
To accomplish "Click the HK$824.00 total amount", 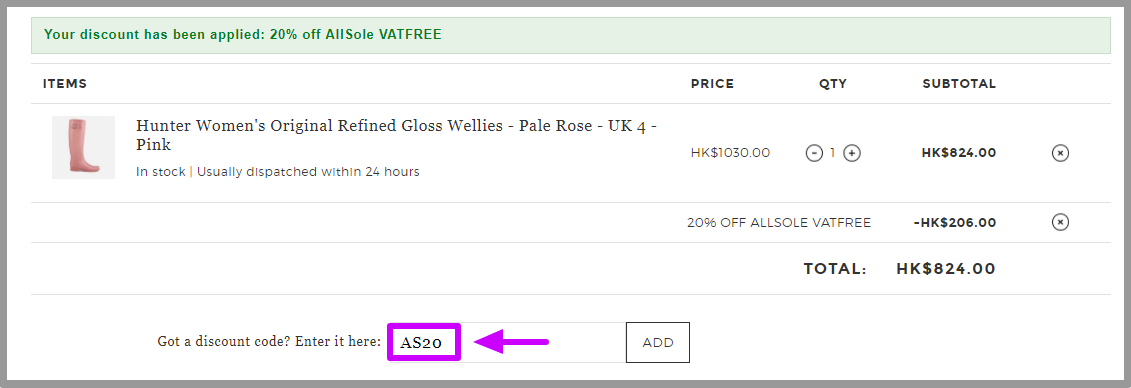I will [x=946, y=269].
